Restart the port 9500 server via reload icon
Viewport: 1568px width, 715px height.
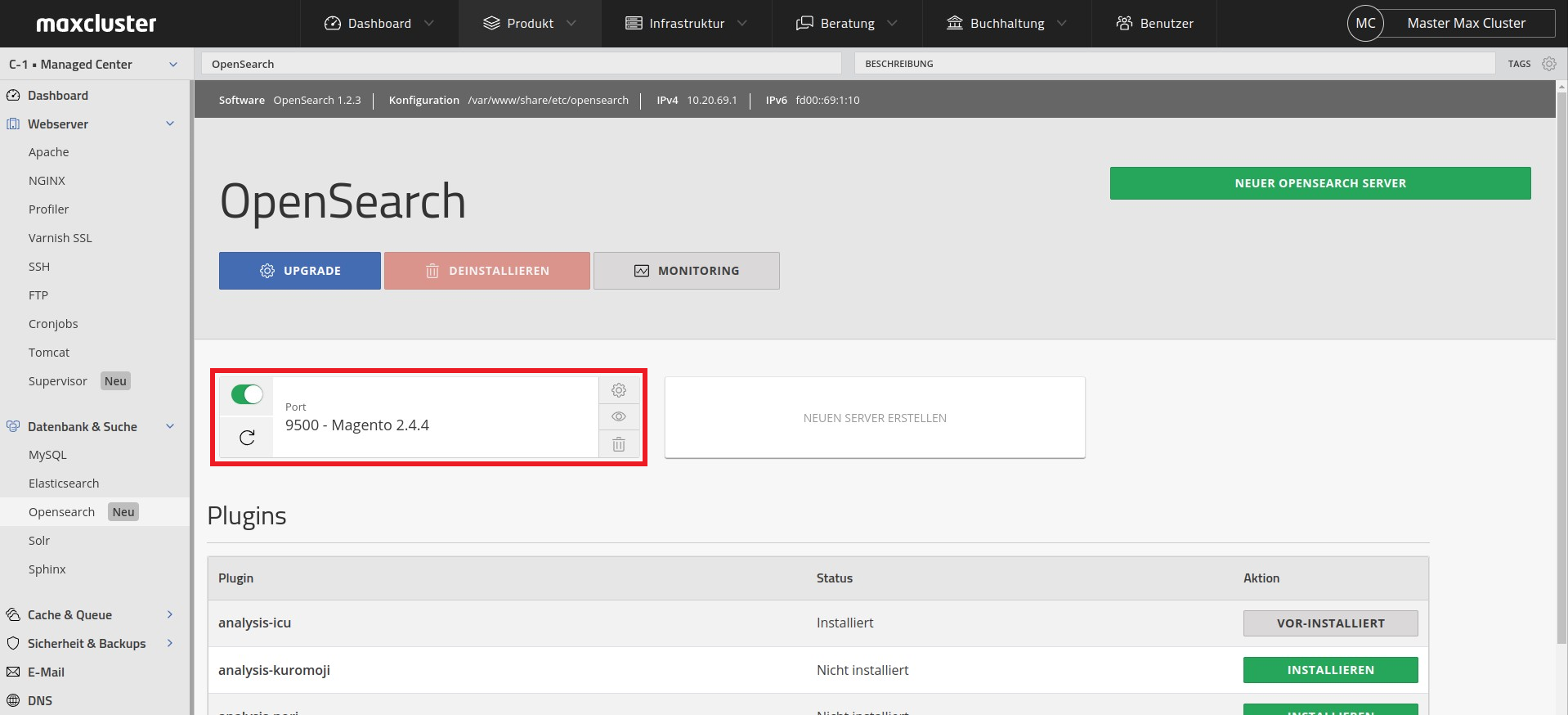click(x=247, y=438)
